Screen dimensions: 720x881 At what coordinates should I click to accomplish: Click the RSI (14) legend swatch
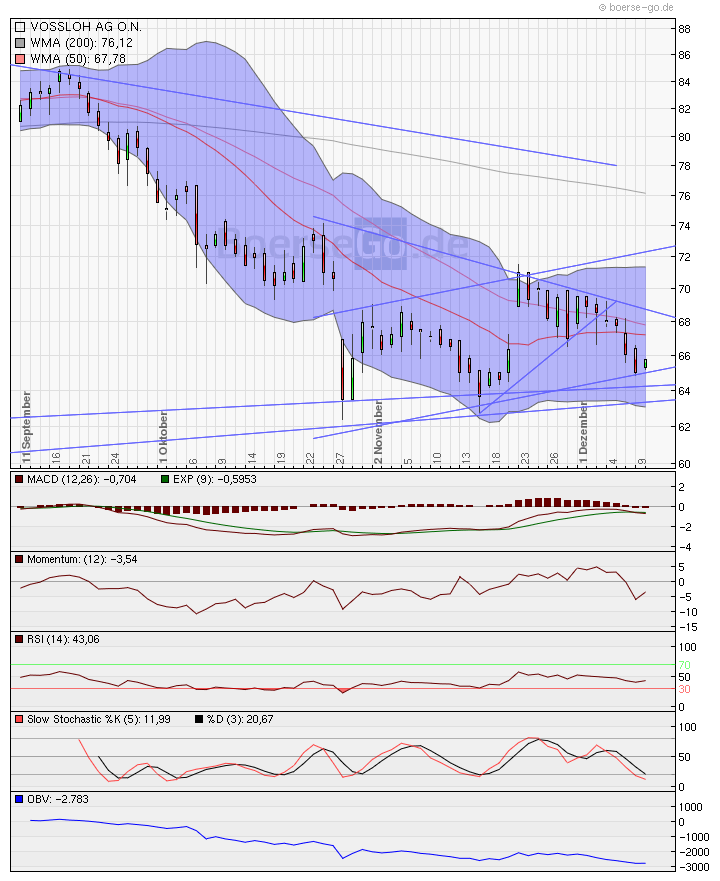pos(19,639)
